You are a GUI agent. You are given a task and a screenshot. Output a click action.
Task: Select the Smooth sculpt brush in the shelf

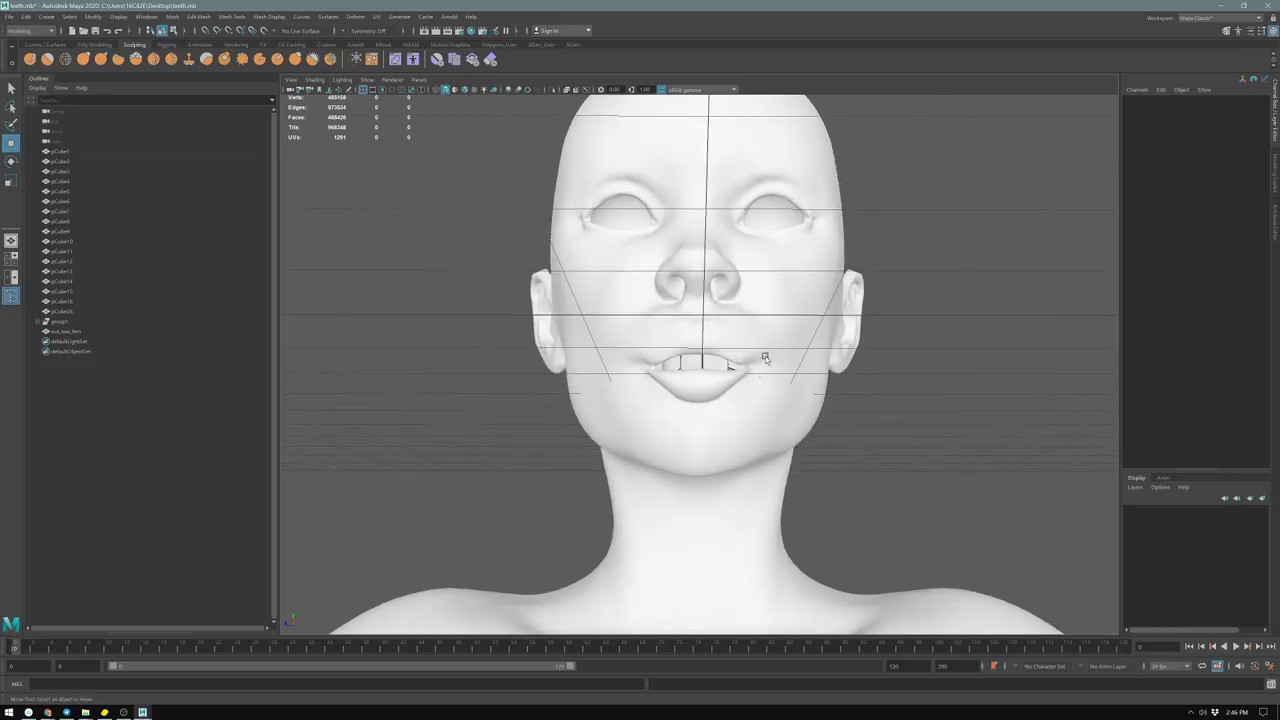coord(48,59)
